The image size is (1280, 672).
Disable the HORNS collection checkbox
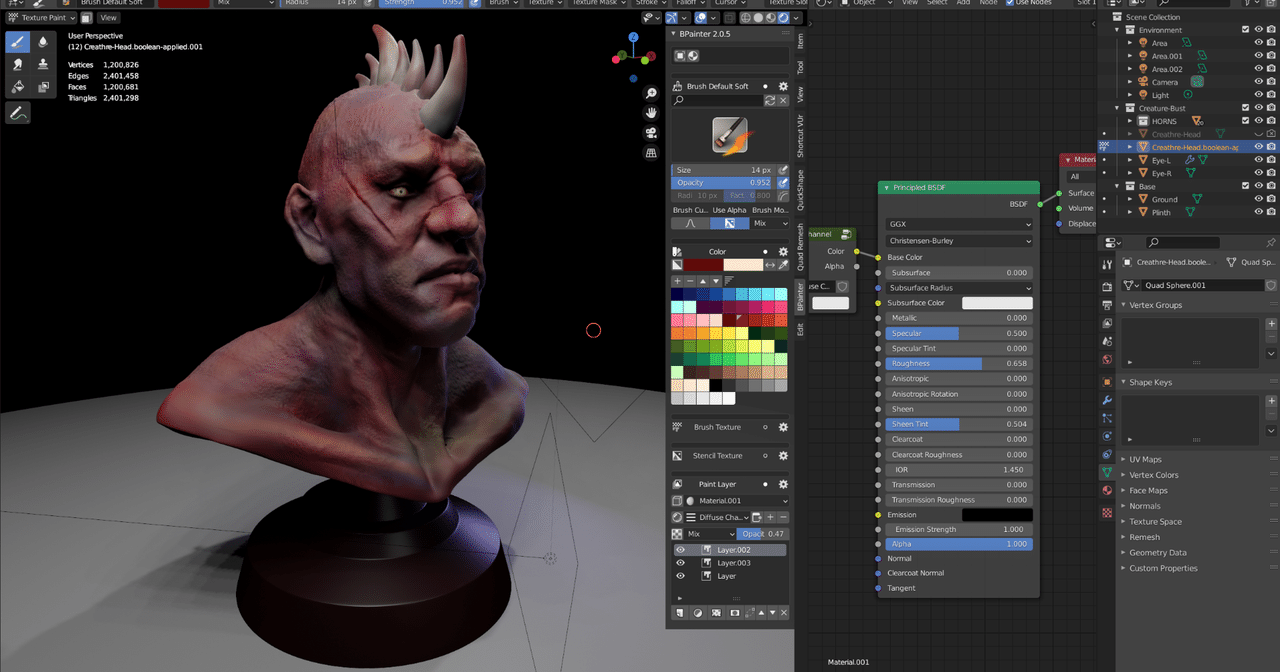(1244, 120)
